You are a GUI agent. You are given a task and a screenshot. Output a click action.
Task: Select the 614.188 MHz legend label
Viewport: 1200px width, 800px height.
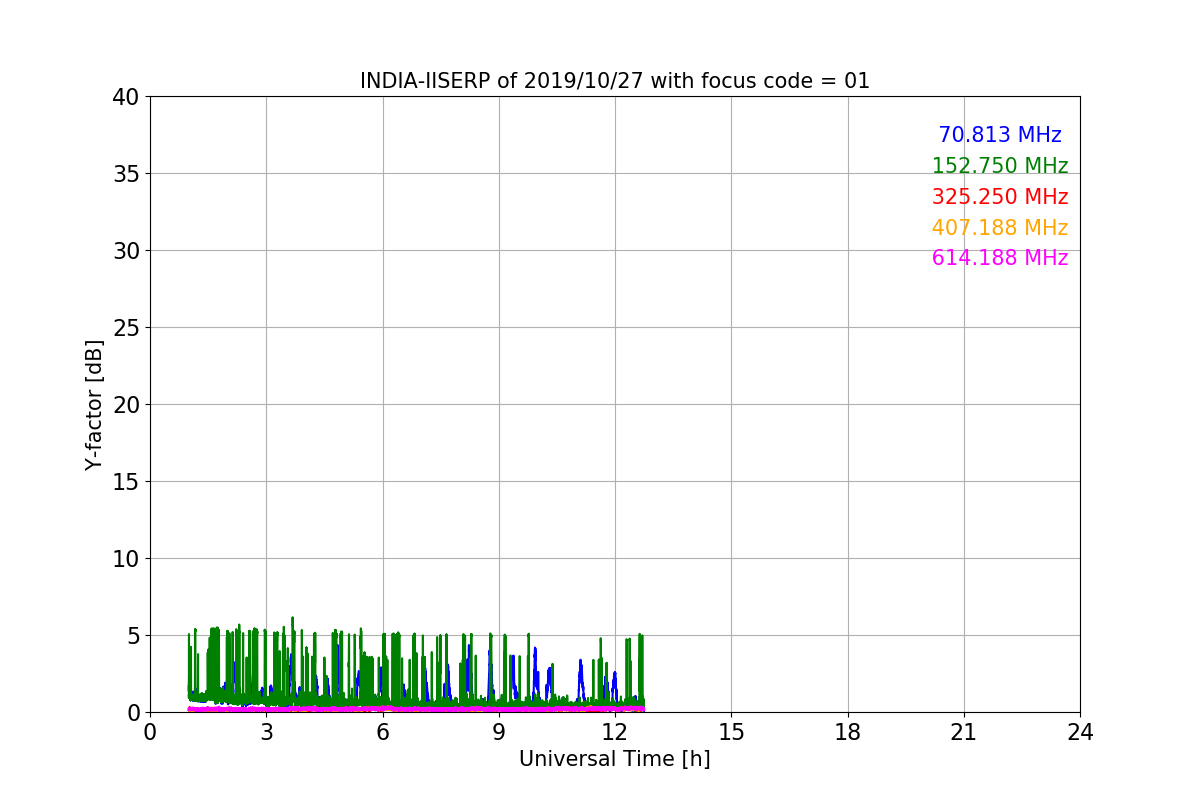click(1000, 258)
